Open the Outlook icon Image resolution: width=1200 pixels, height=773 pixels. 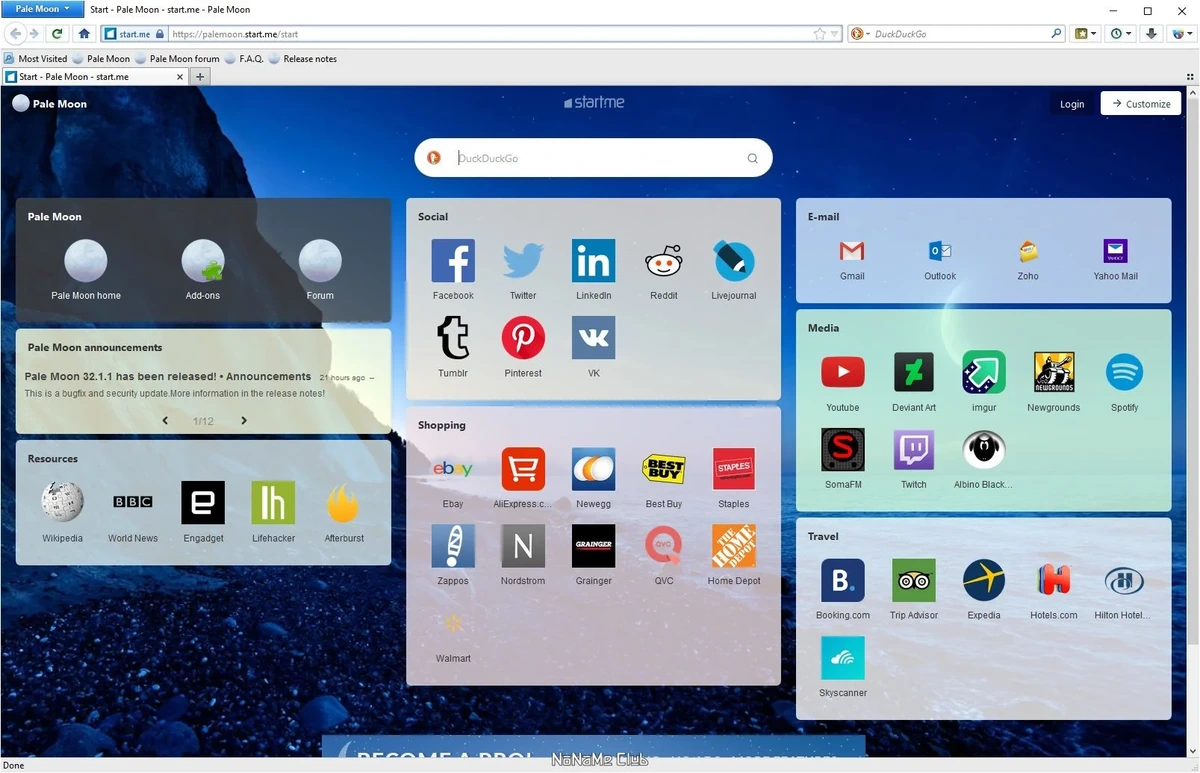click(x=940, y=251)
